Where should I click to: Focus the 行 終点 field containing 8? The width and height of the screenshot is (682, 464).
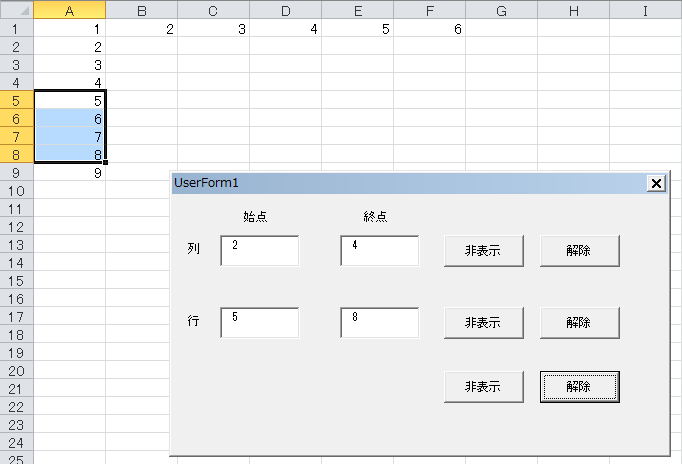pyautogui.click(x=379, y=323)
